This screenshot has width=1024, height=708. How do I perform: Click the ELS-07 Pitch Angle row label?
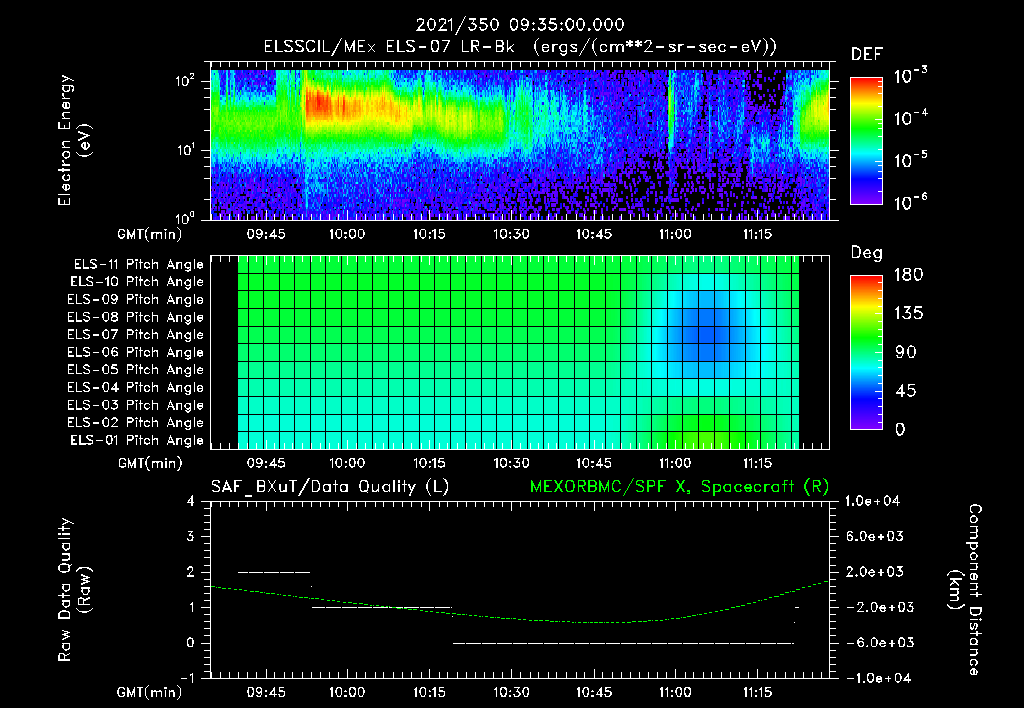[x=135, y=334]
